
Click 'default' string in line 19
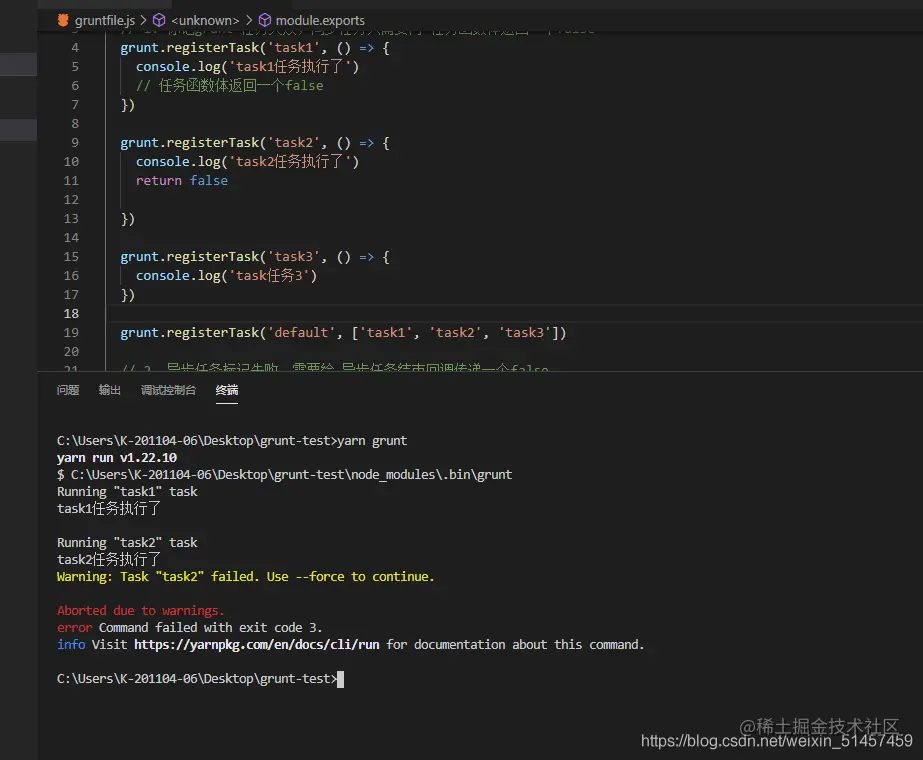click(x=301, y=333)
